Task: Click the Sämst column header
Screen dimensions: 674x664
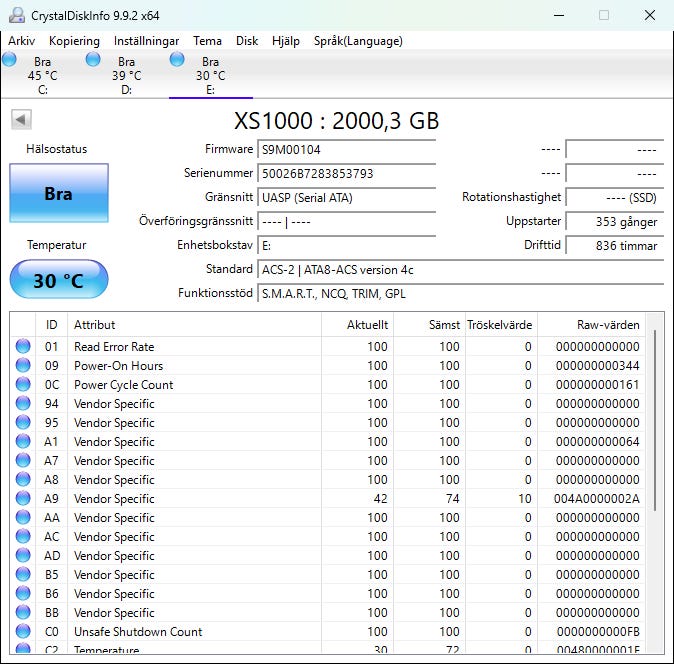Action: point(429,324)
